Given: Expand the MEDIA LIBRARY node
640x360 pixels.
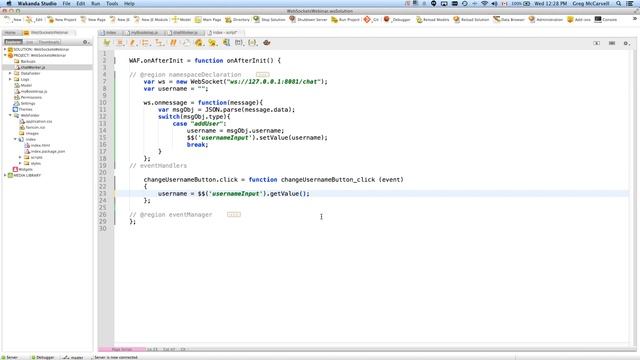Looking at the screenshot, I should (5, 175).
